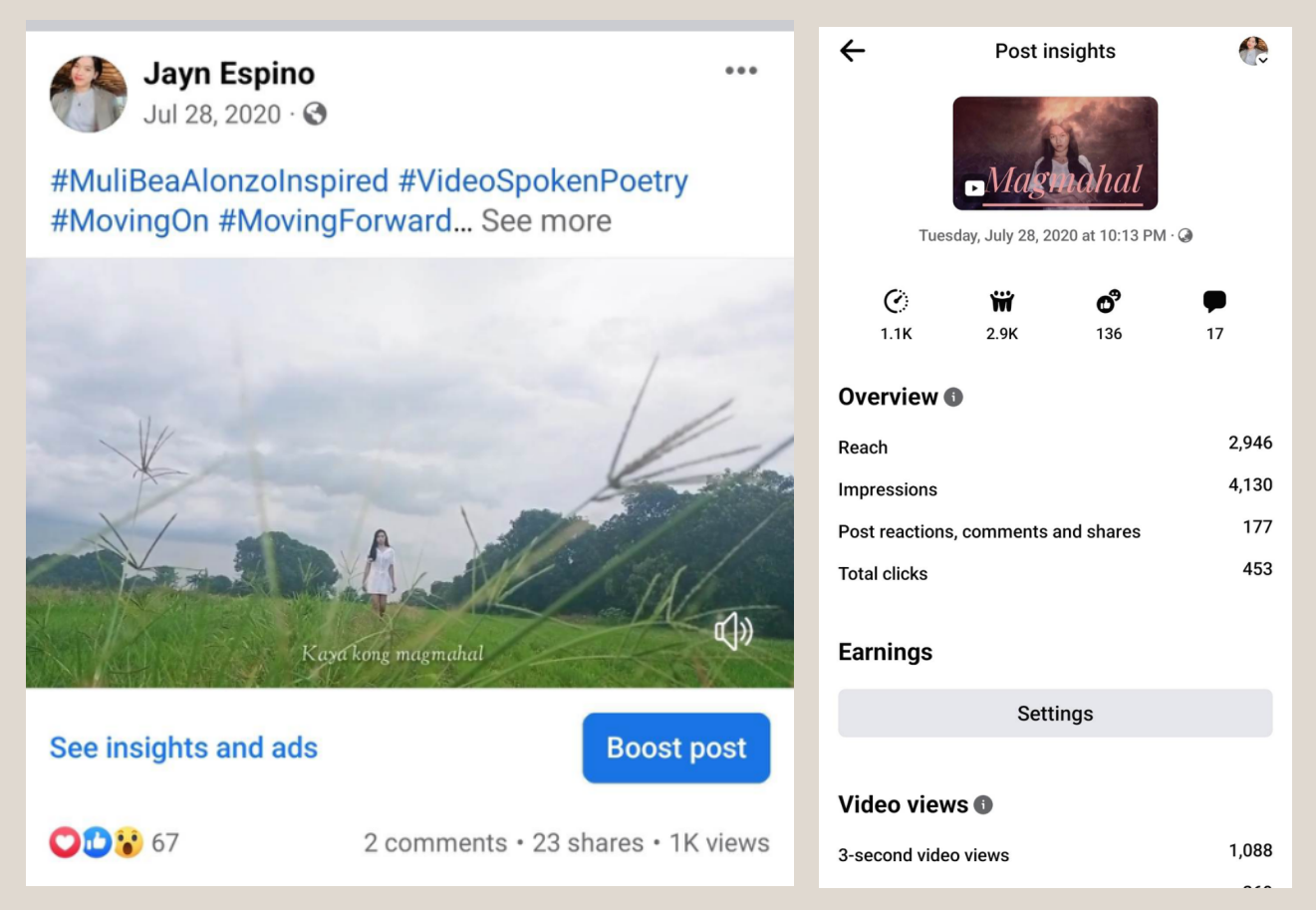Viewport: 1316px width, 910px height.
Task: View the 67 reactions count
Action: [165, 842]
